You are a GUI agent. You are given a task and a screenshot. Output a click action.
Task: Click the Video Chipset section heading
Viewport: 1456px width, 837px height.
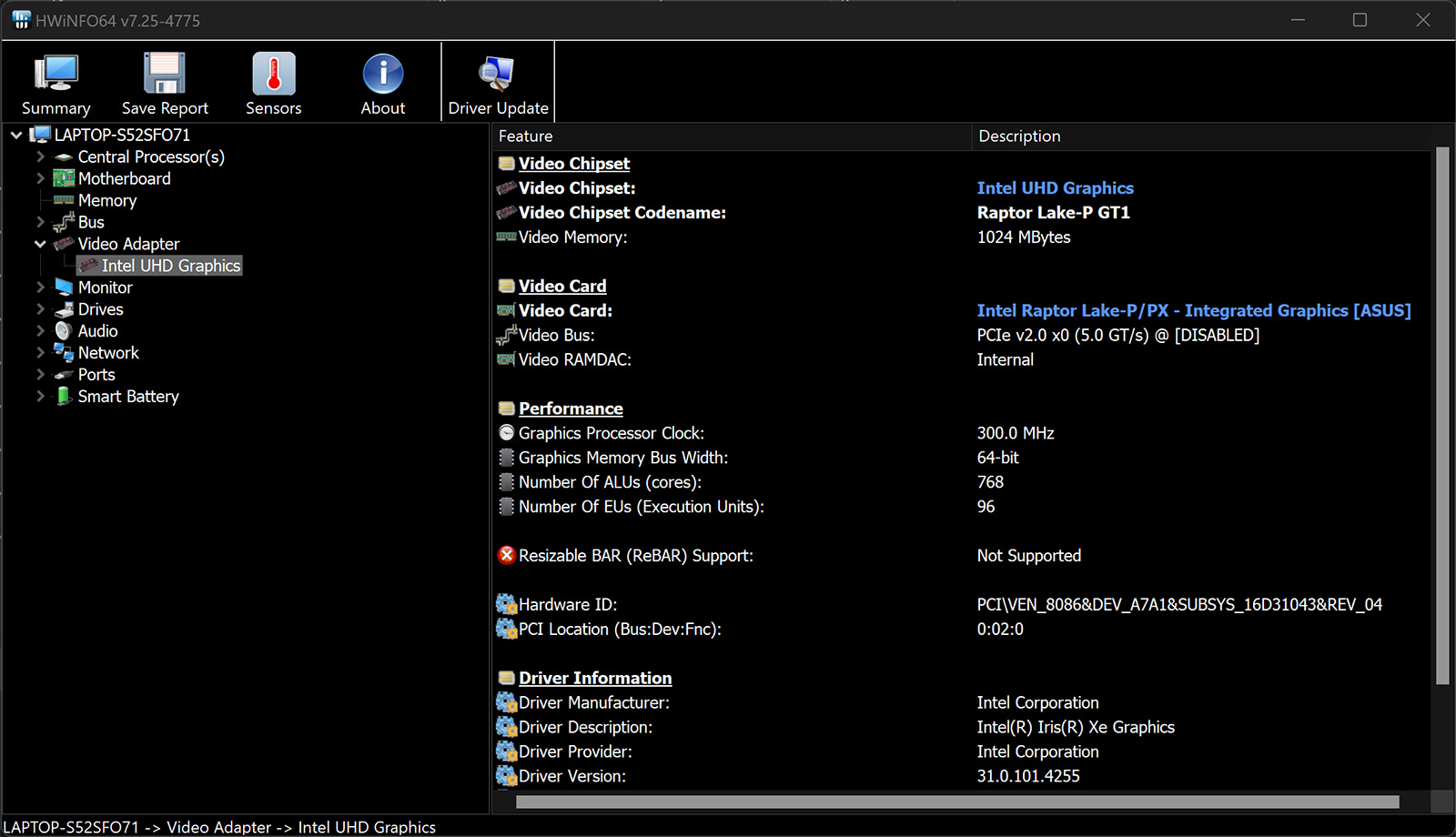click(573, 164)
